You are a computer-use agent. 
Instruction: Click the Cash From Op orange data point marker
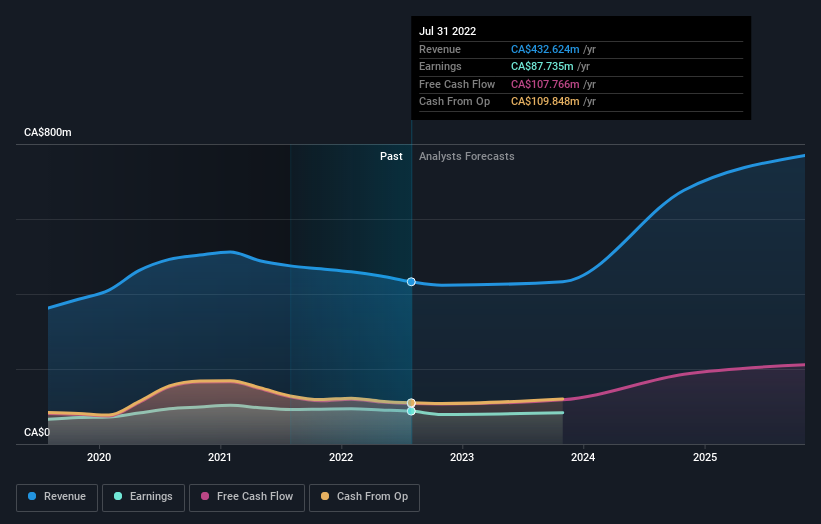click(x=411, y=403)
